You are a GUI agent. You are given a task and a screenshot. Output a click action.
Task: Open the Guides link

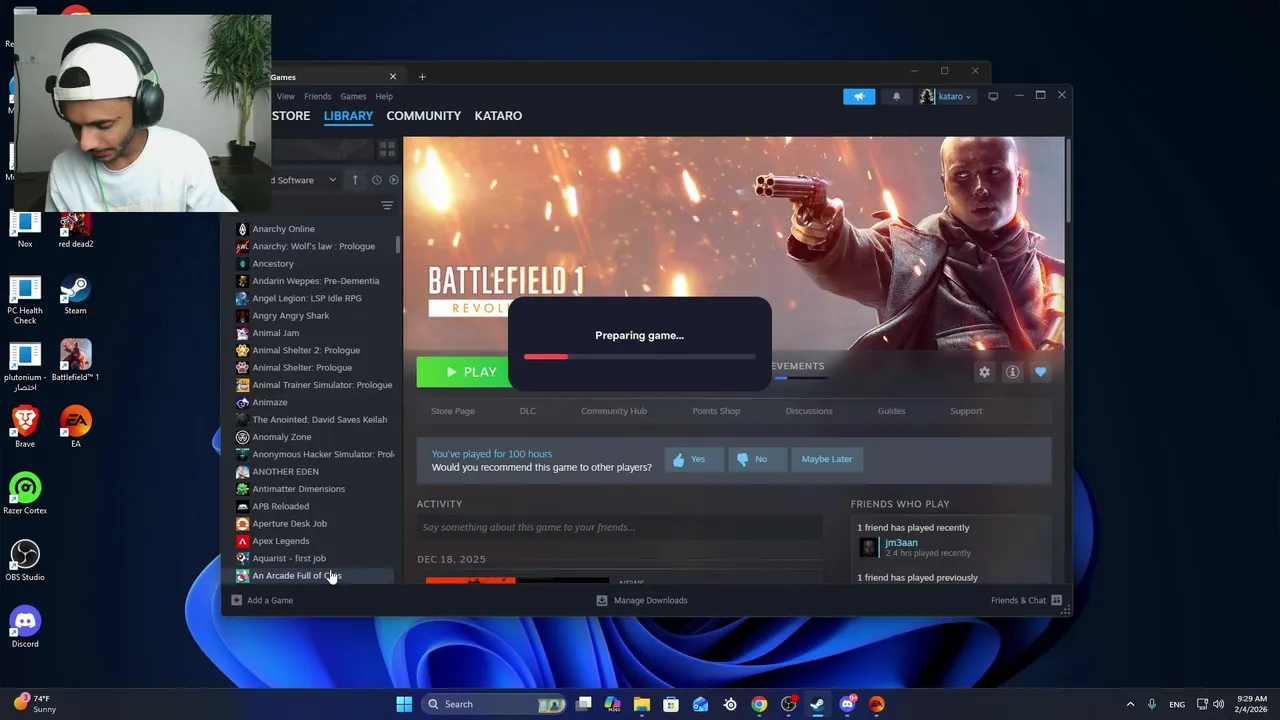(891, 411)
